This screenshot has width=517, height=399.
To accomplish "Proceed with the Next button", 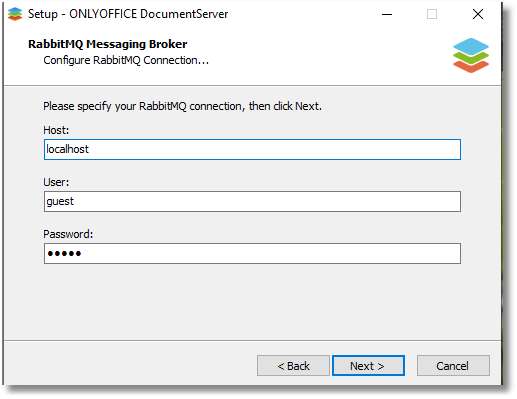I will 368,366.
